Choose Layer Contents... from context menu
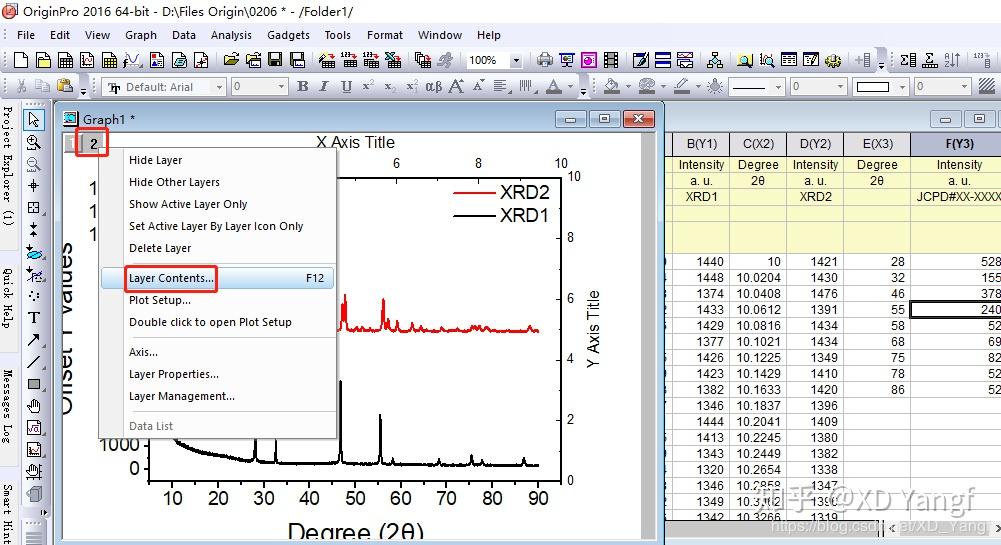 coord(217,278)
